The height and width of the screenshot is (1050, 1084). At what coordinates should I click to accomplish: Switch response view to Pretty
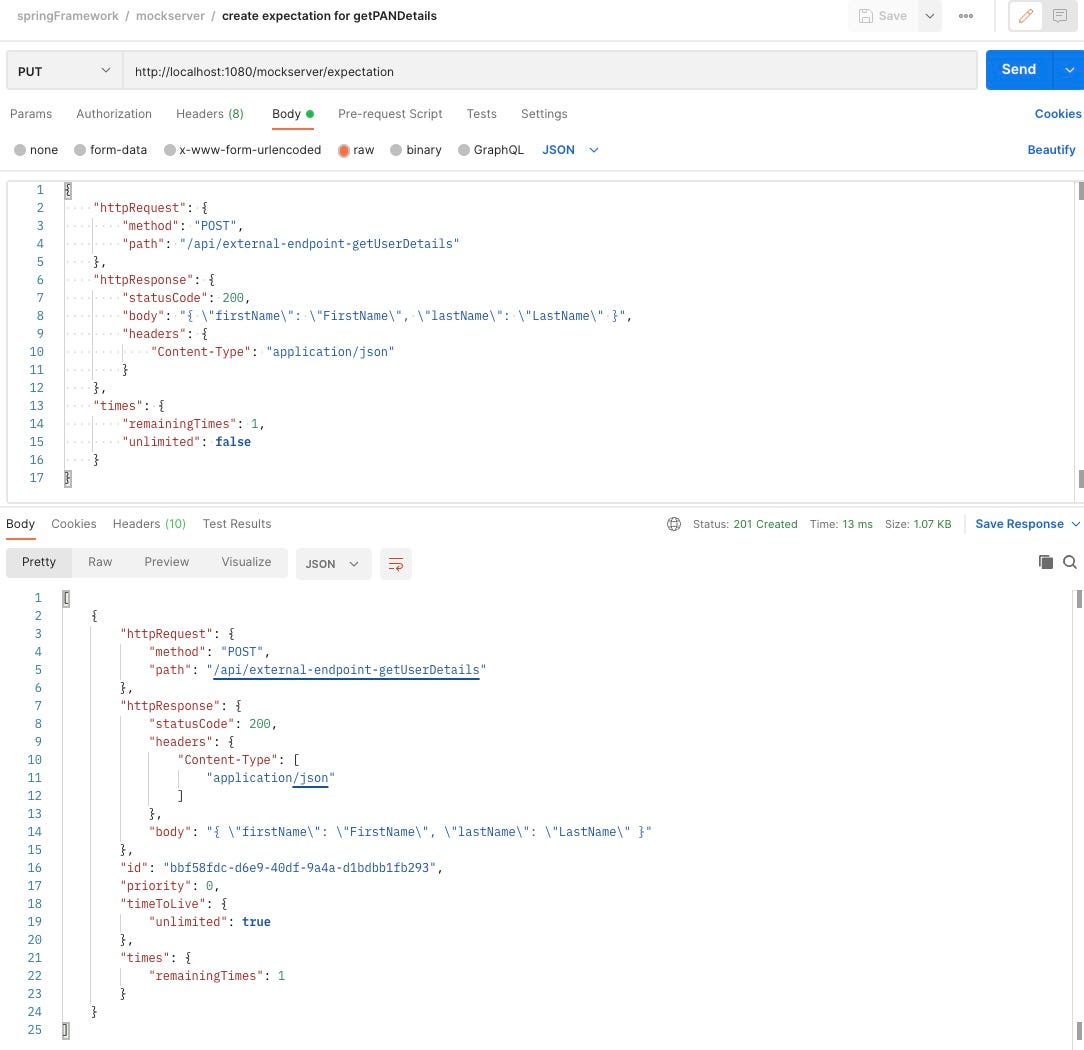click(x=39, y=562)
